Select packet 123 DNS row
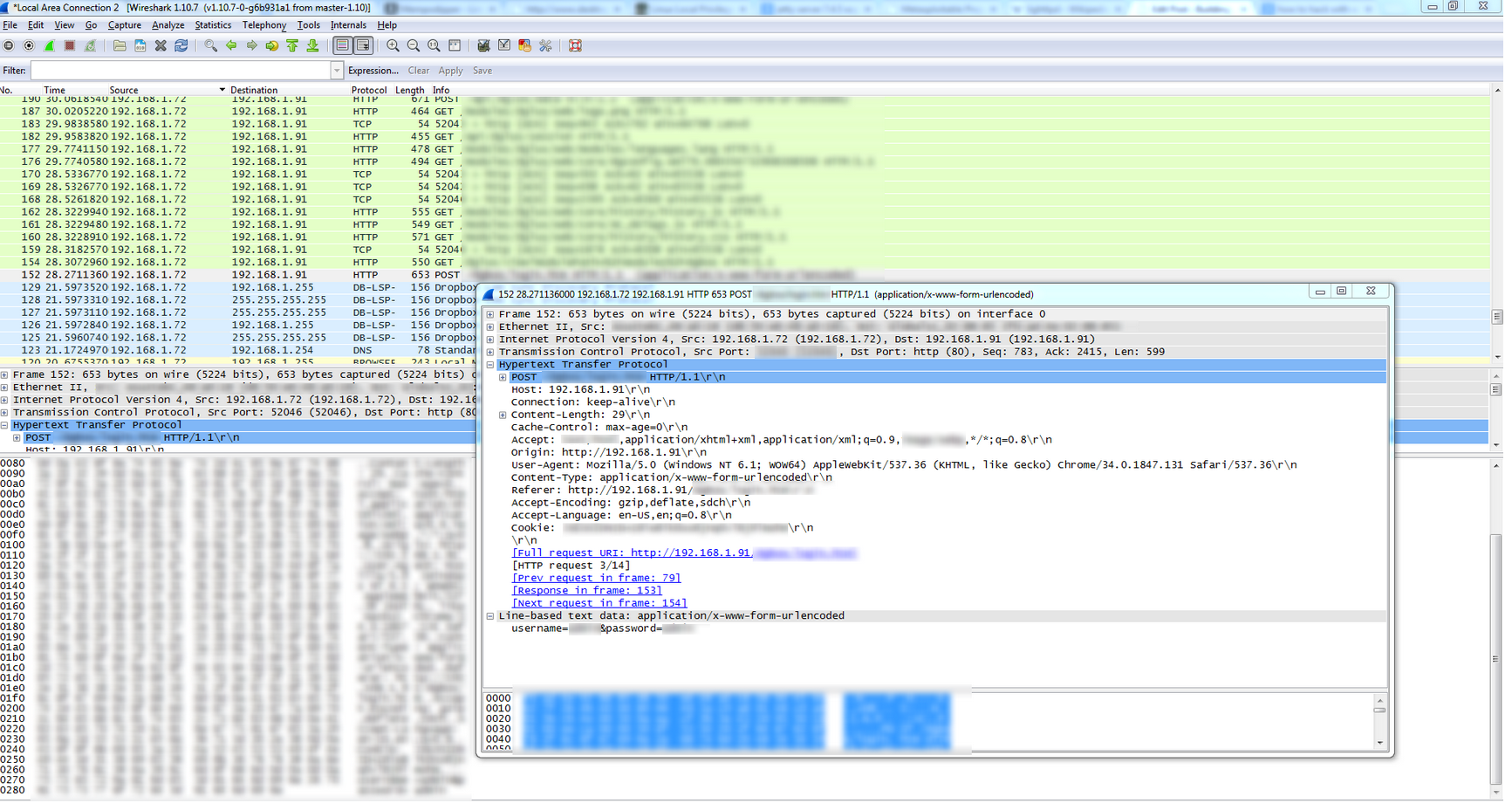 (237, 350)
